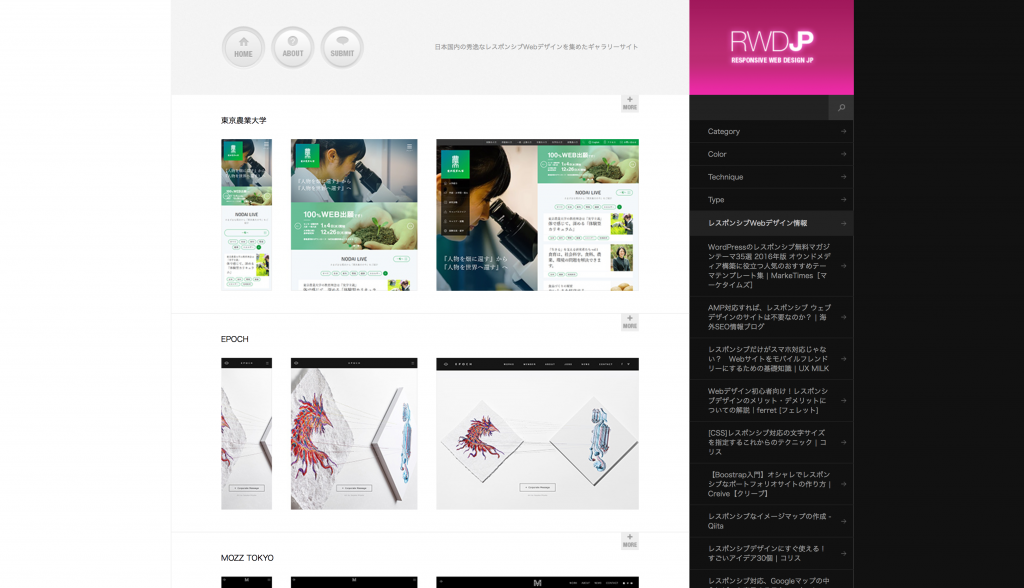Open the ABOUT round button
1024x588 pixels.
tap(293, 47)
